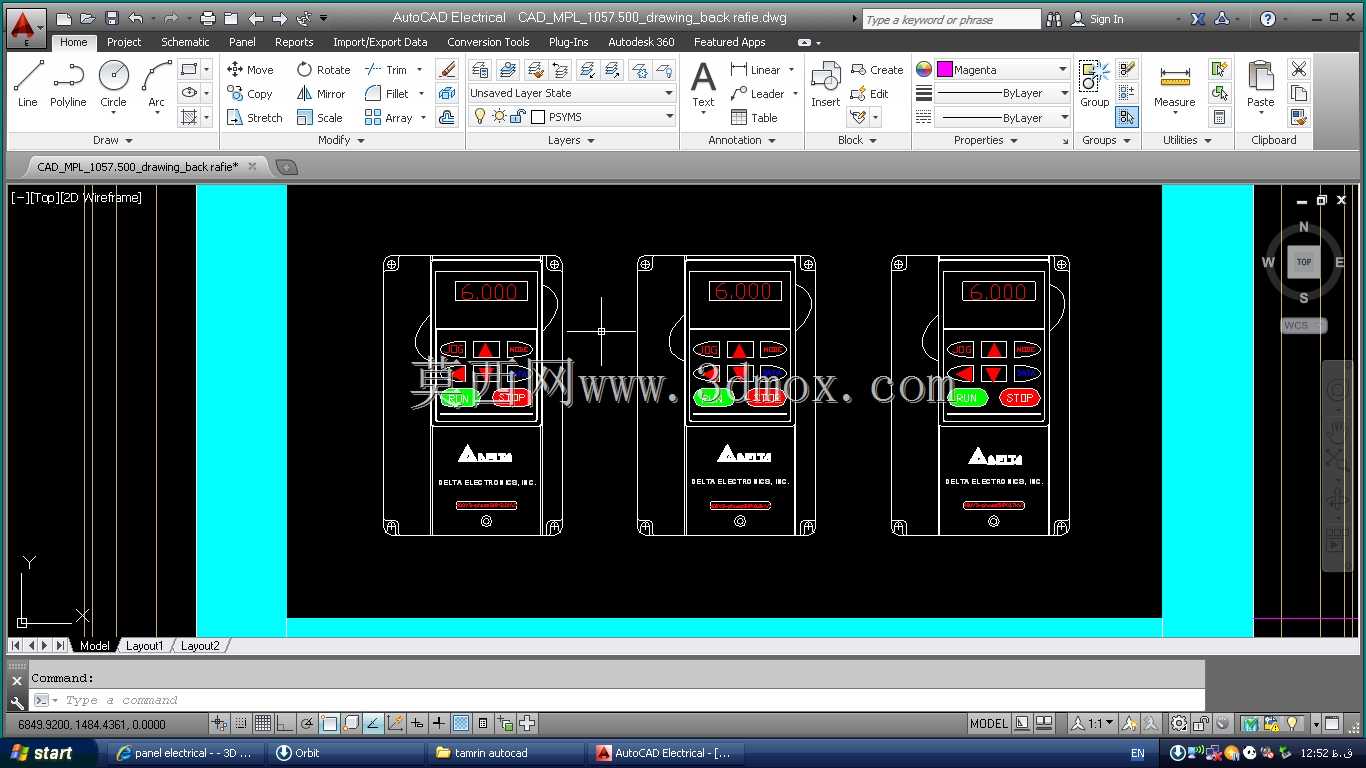This screenshot has height=768, width=1366.
Task: Activate the Copy command
Action: tap(250, 94)
